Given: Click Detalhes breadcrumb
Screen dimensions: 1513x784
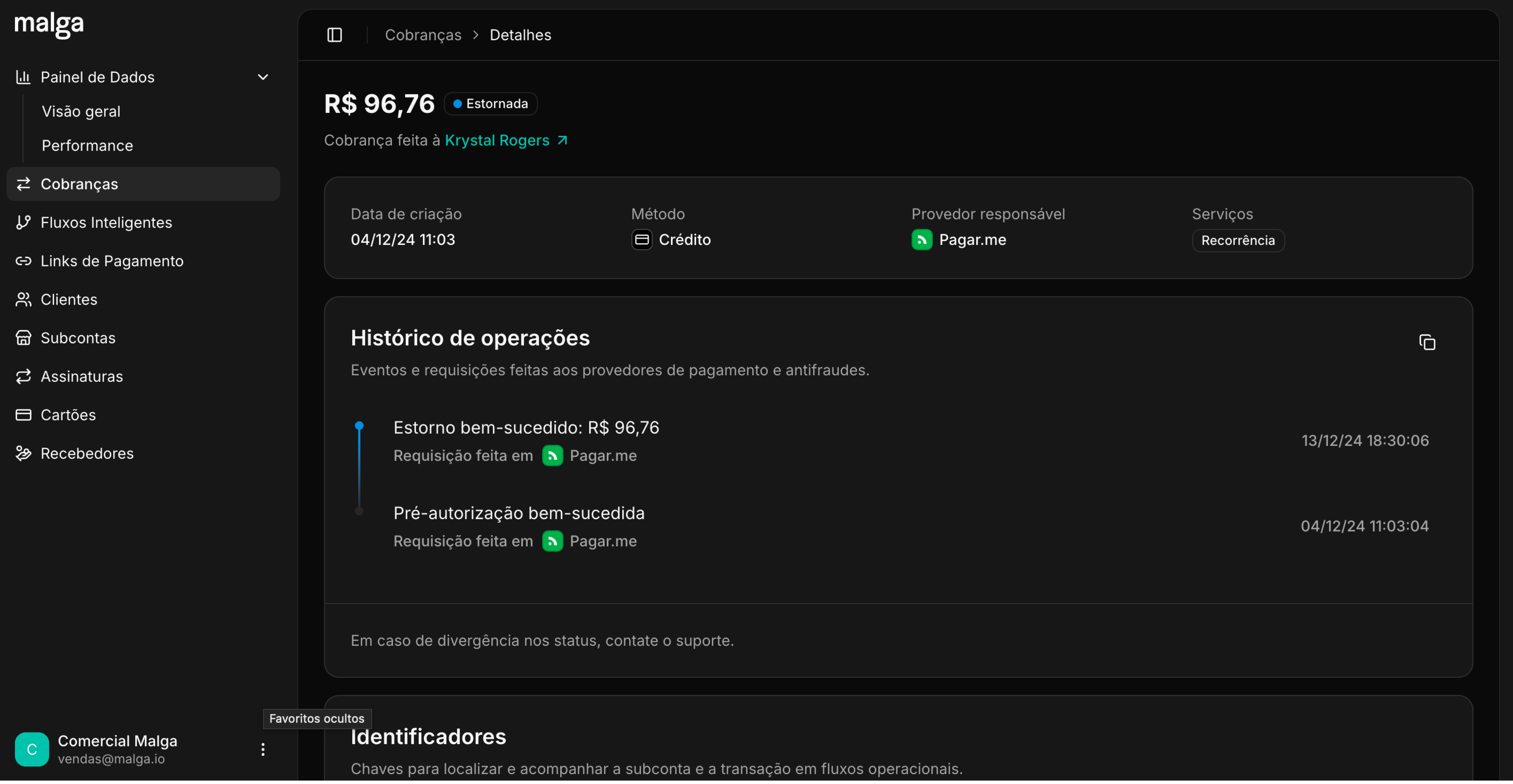Looking at the screenshot, I should 520,35.
